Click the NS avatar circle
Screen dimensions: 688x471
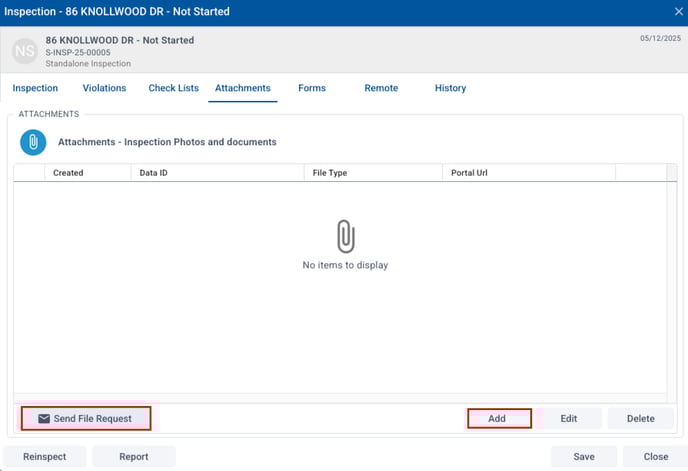pyautogui.click(x=25, y=51)
